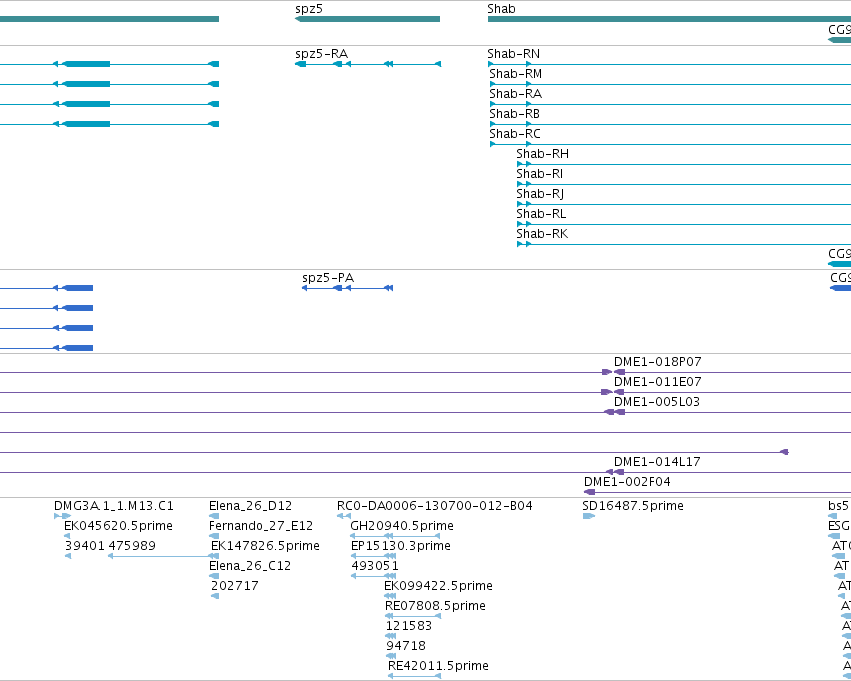Click the DME1-011E07 clone label
851x681 pixels.
[657, 382]
